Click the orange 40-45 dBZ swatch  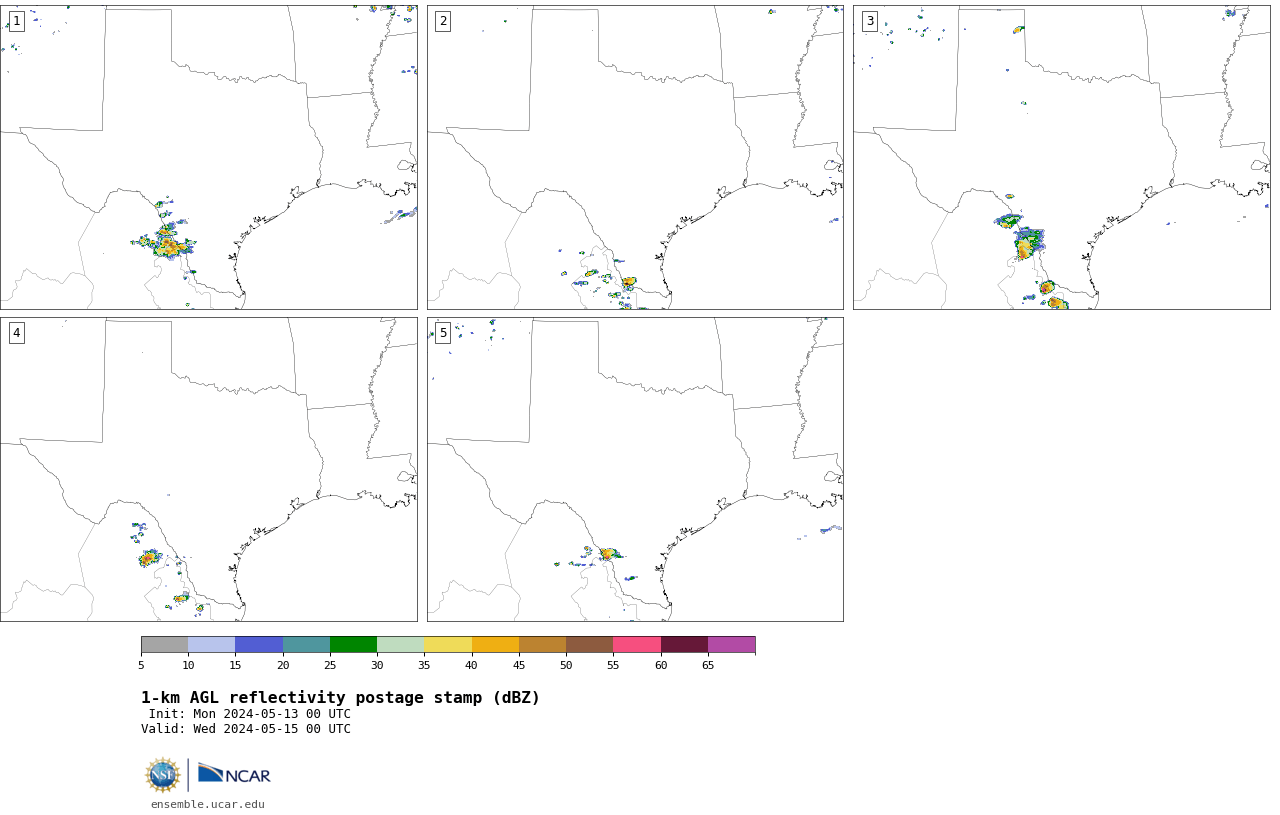pyautogui.click(x=495, y=644)
